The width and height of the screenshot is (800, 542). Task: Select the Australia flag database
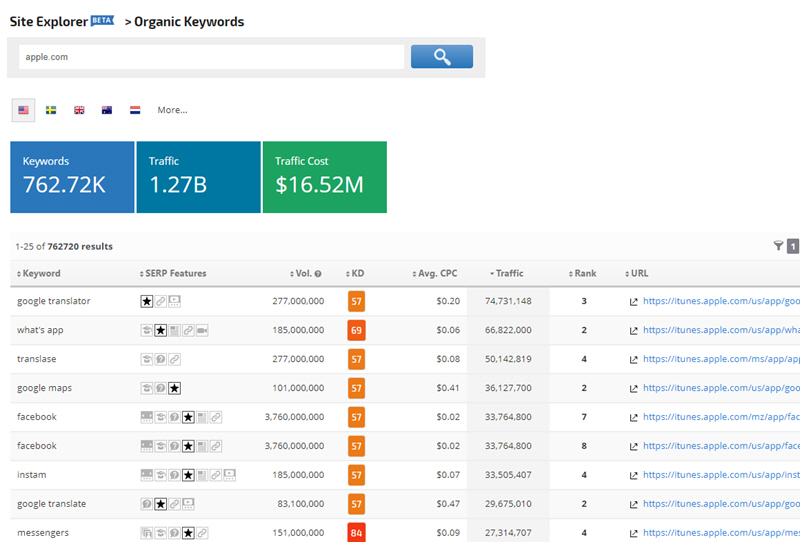tap(107, 110)
